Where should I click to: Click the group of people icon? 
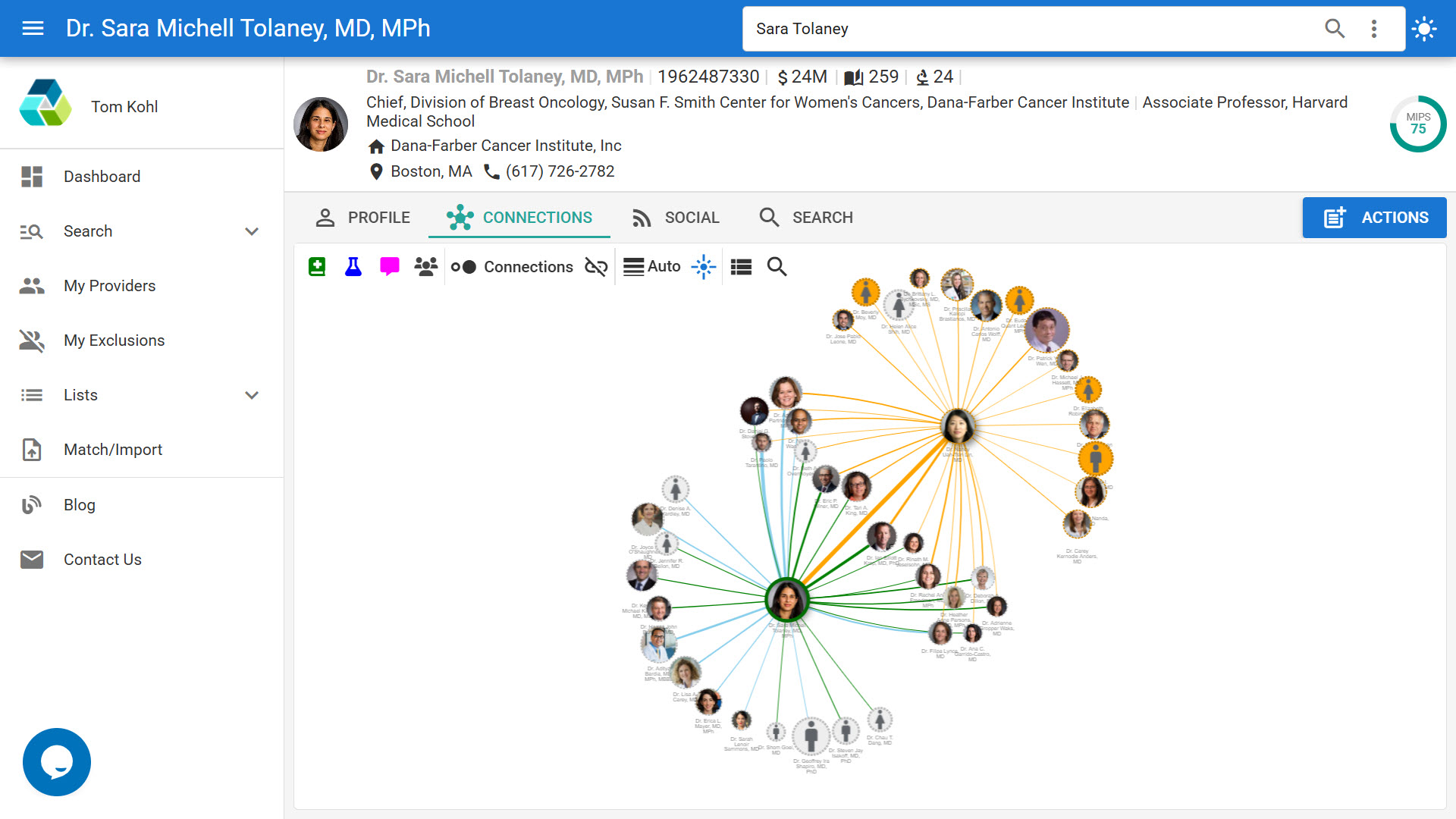(426, 267)
